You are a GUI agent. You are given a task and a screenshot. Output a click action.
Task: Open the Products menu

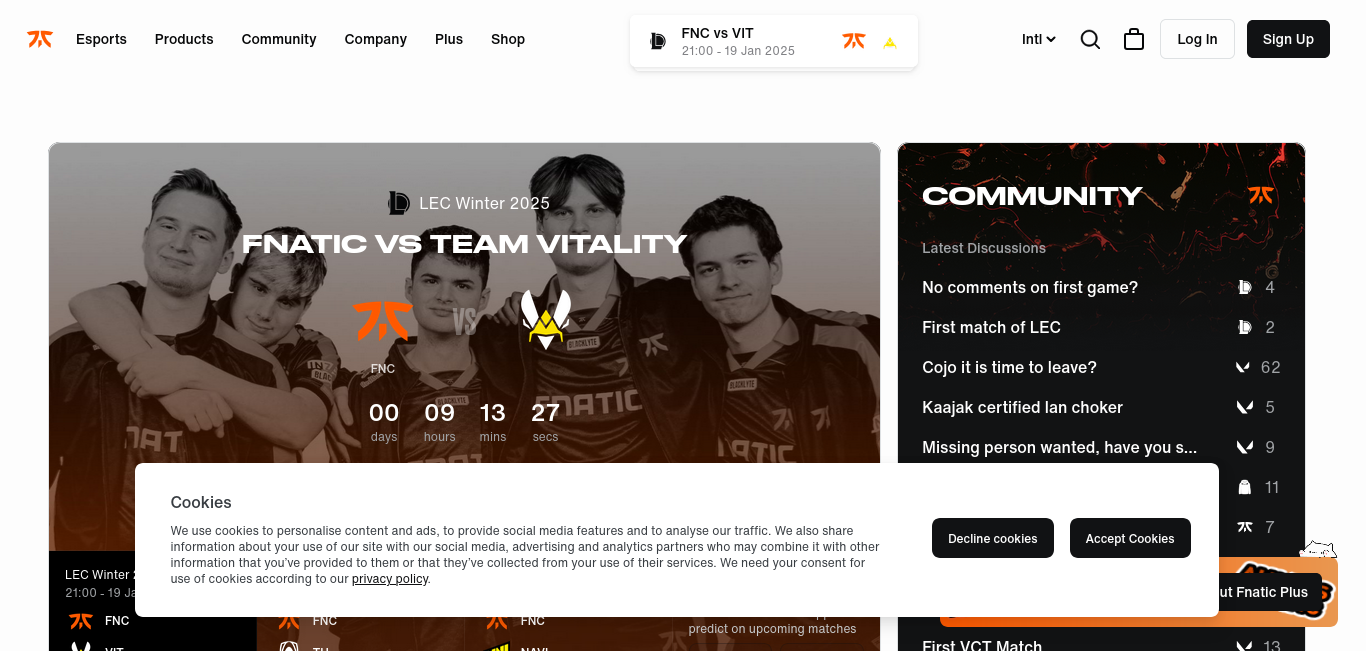pyautogui.click(x=184, y=39)
